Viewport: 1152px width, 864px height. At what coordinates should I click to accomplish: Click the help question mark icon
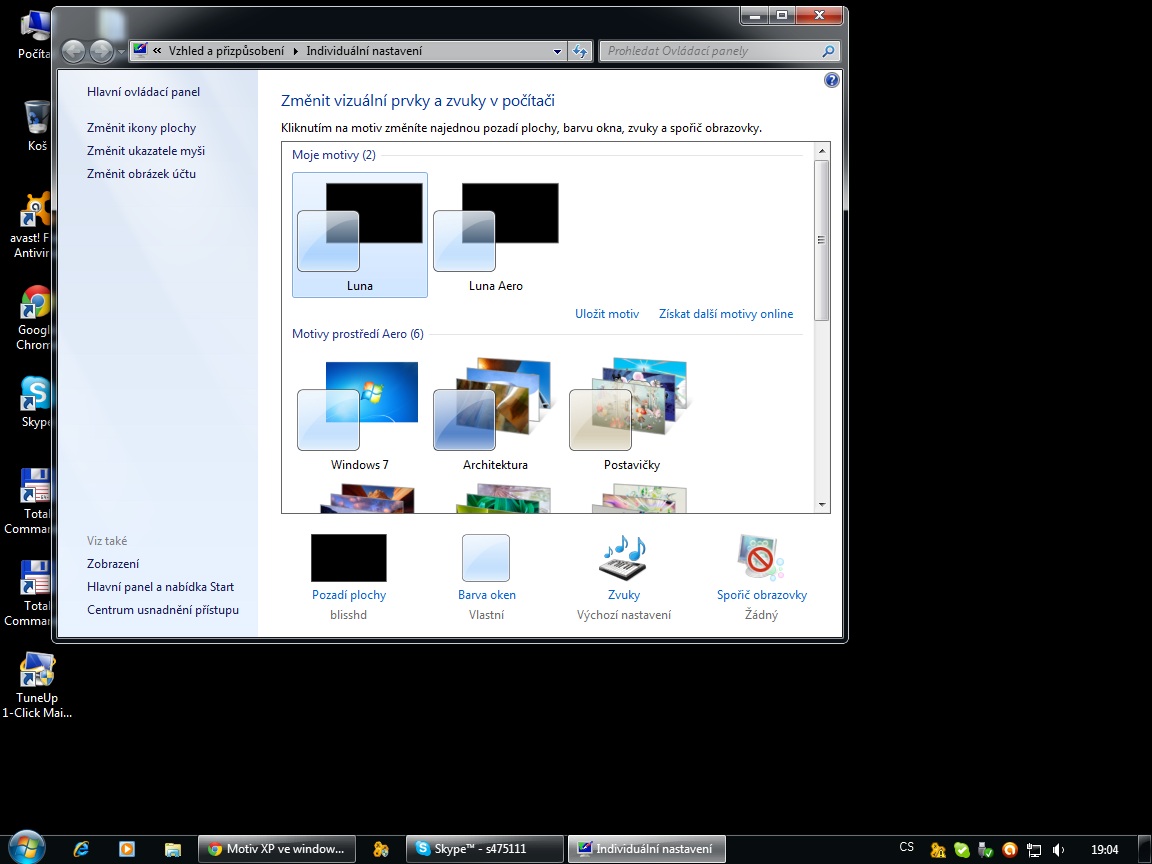(831, 80)
